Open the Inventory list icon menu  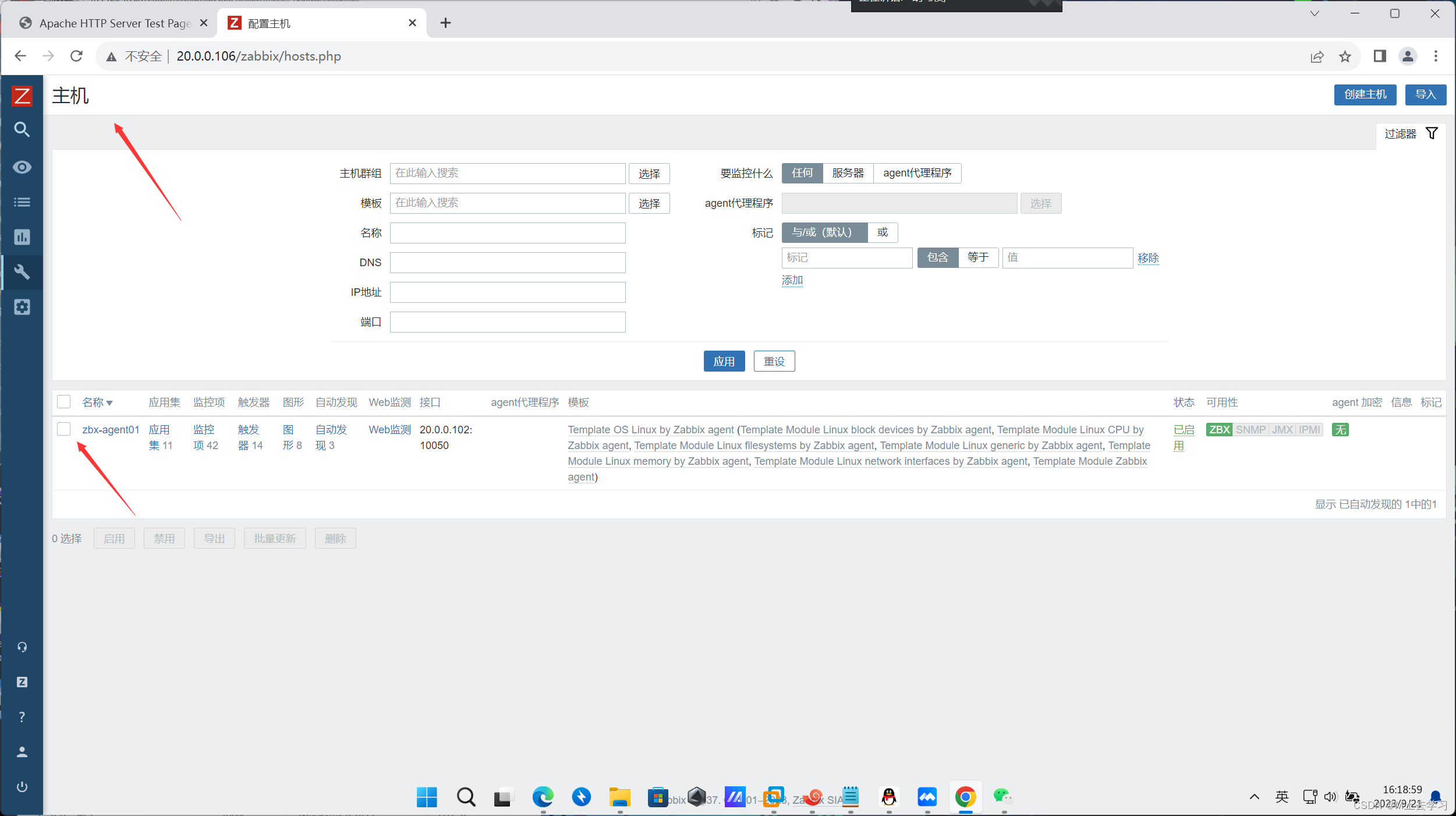pyautogui.click(x=22, y=202)
